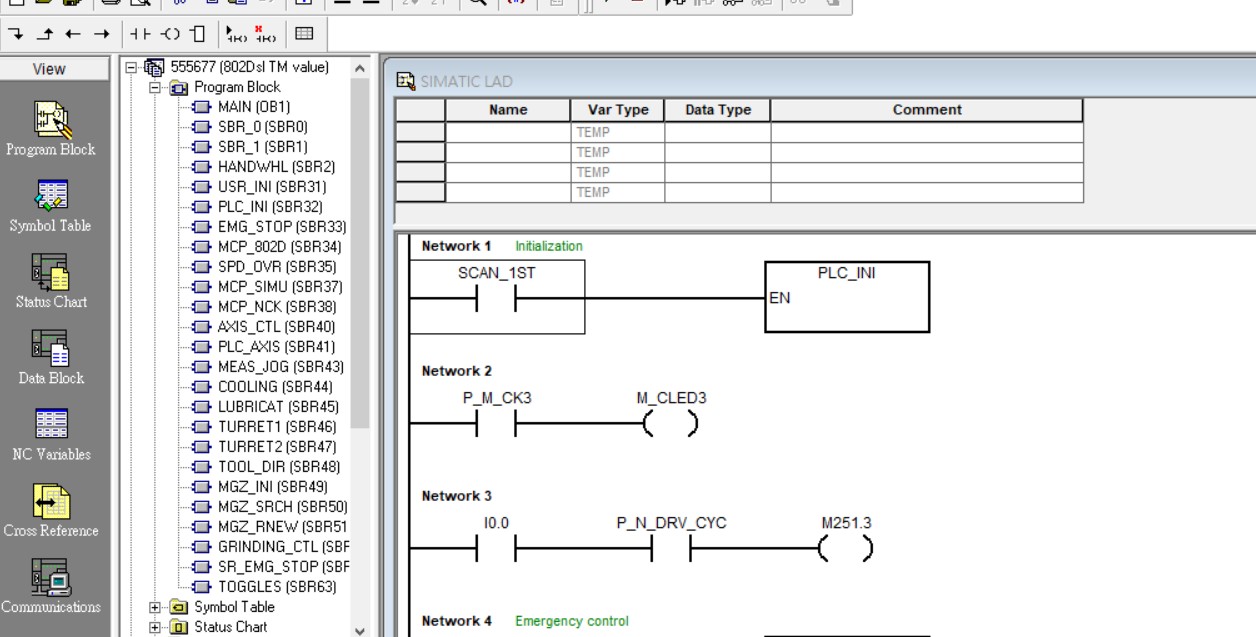Open the EMG_STOP (SBR33) subroutine

pyautogui.click(x=281, y=227)
